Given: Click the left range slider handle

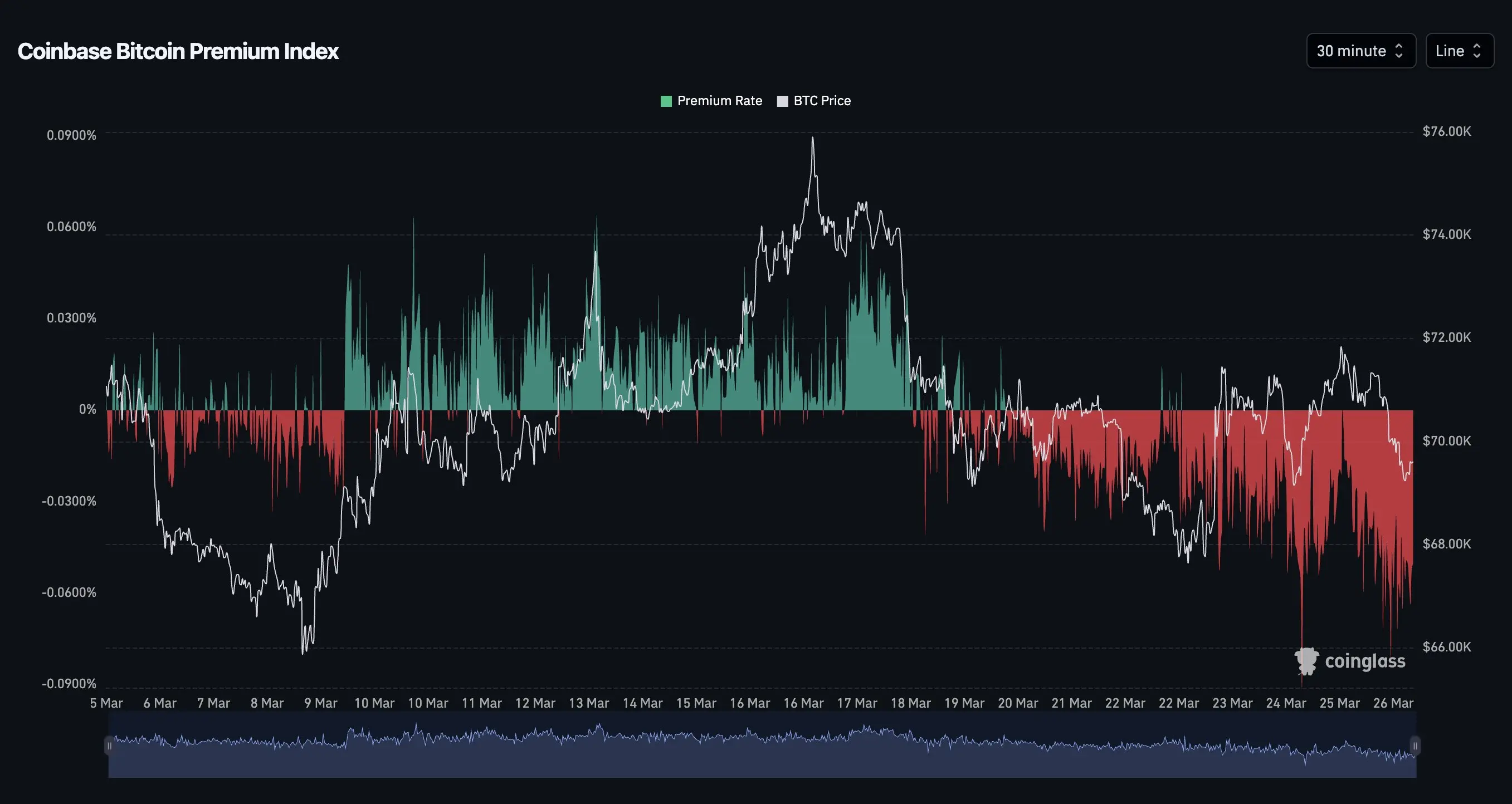Looking at the screenshot, I should pos(109,746).
